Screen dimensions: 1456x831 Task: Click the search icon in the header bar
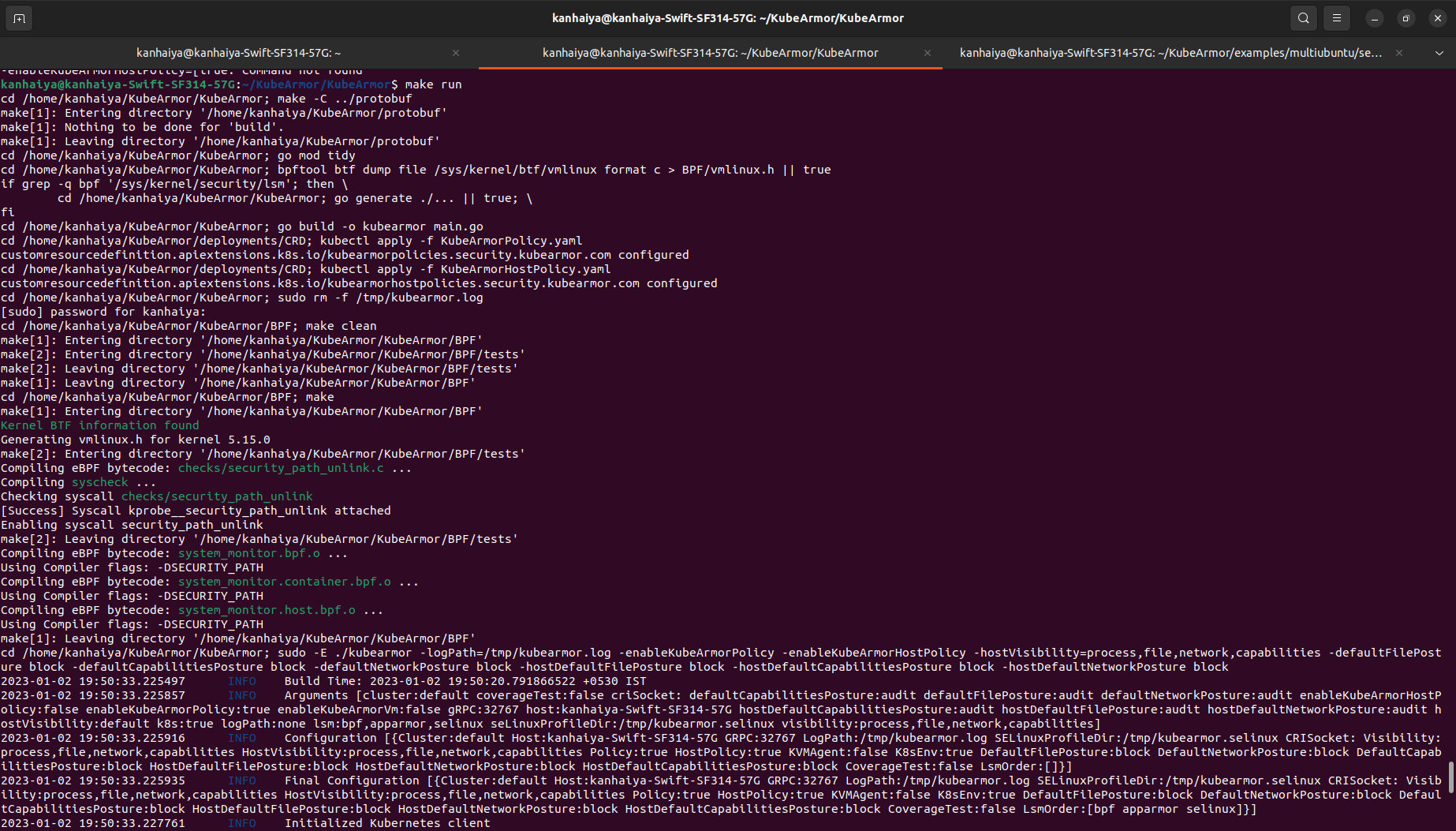[x=1303, y=17]
